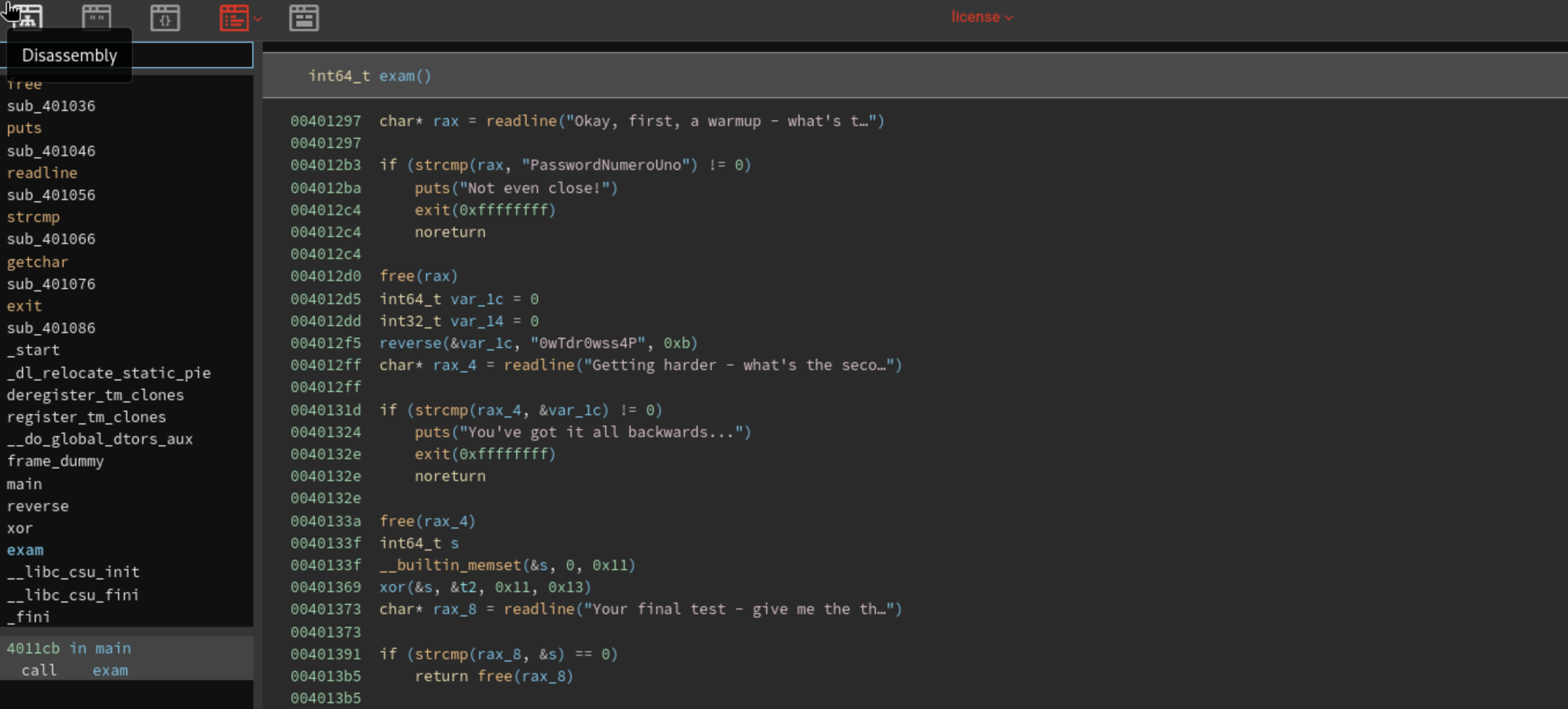
Task: Select sub_401066 in the function list
Action: [x=51, y=239]
